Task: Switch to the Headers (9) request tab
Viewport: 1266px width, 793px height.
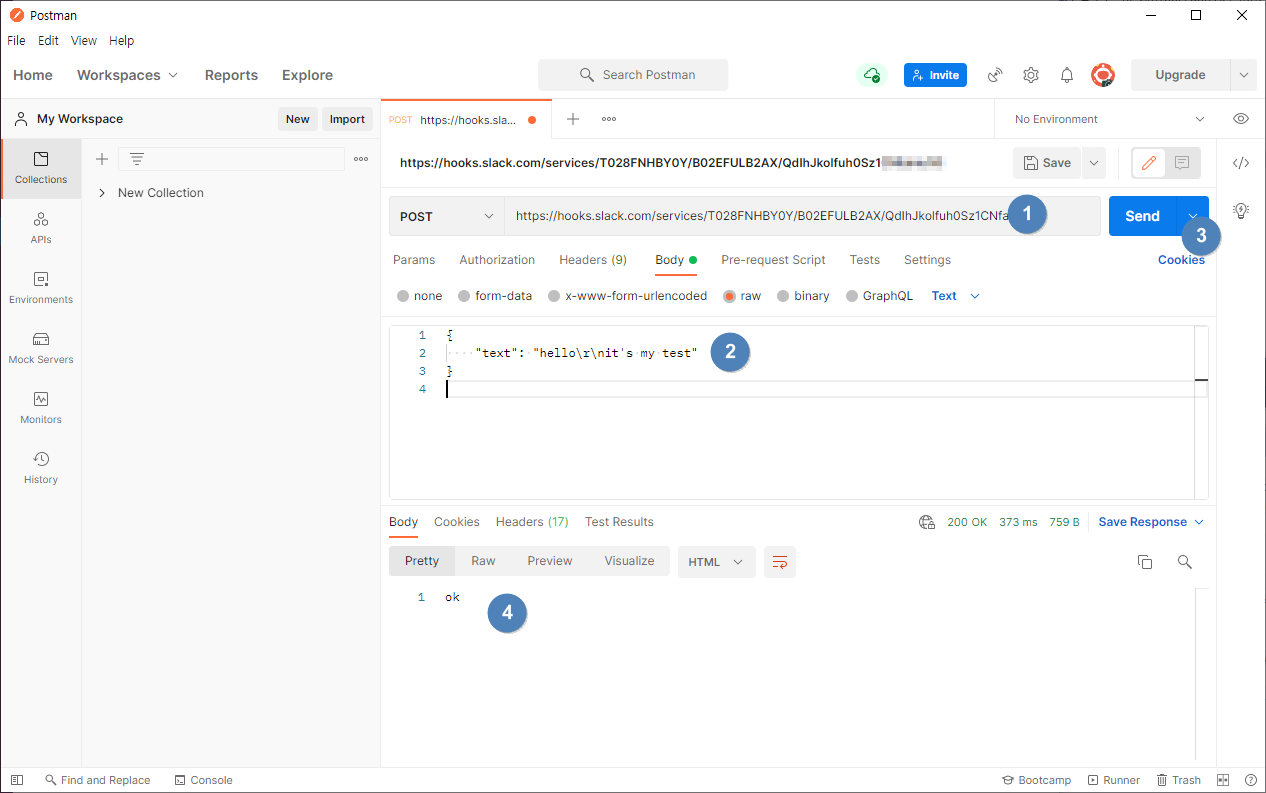Action: [593, 260]
